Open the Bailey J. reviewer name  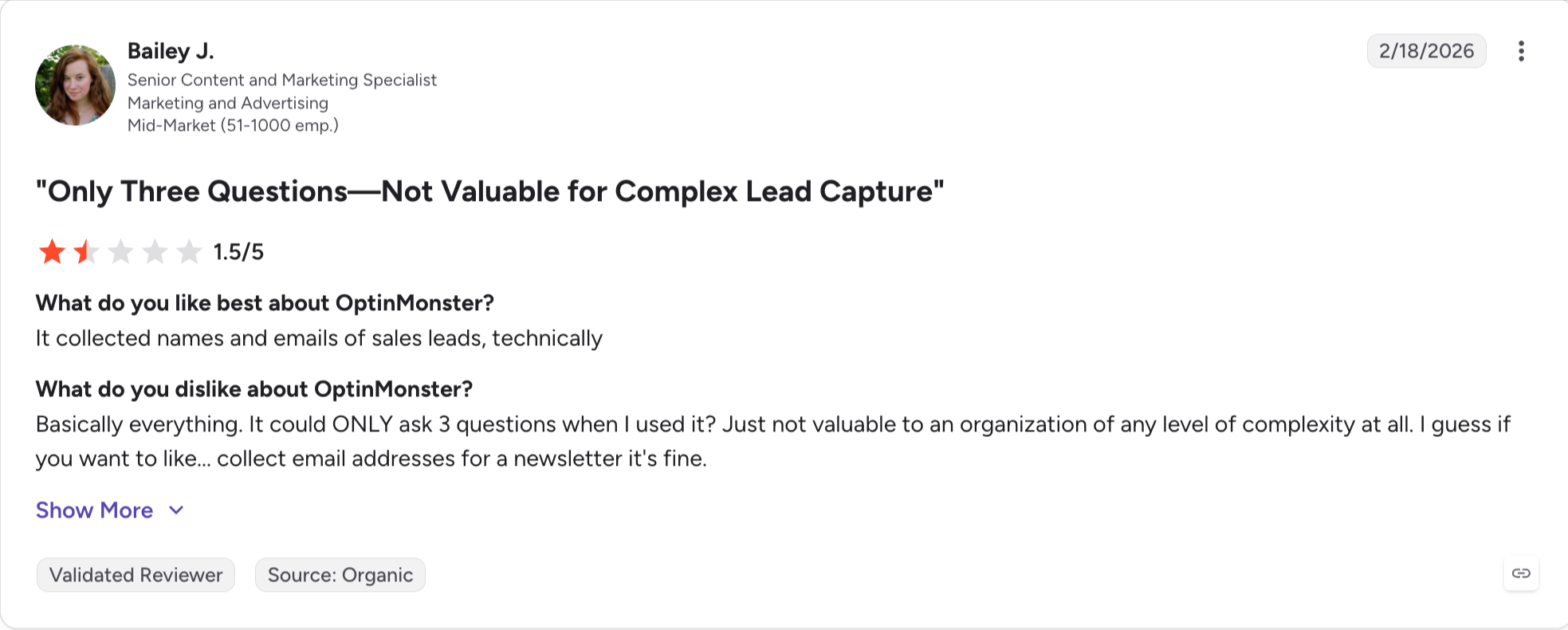[171, 51]
